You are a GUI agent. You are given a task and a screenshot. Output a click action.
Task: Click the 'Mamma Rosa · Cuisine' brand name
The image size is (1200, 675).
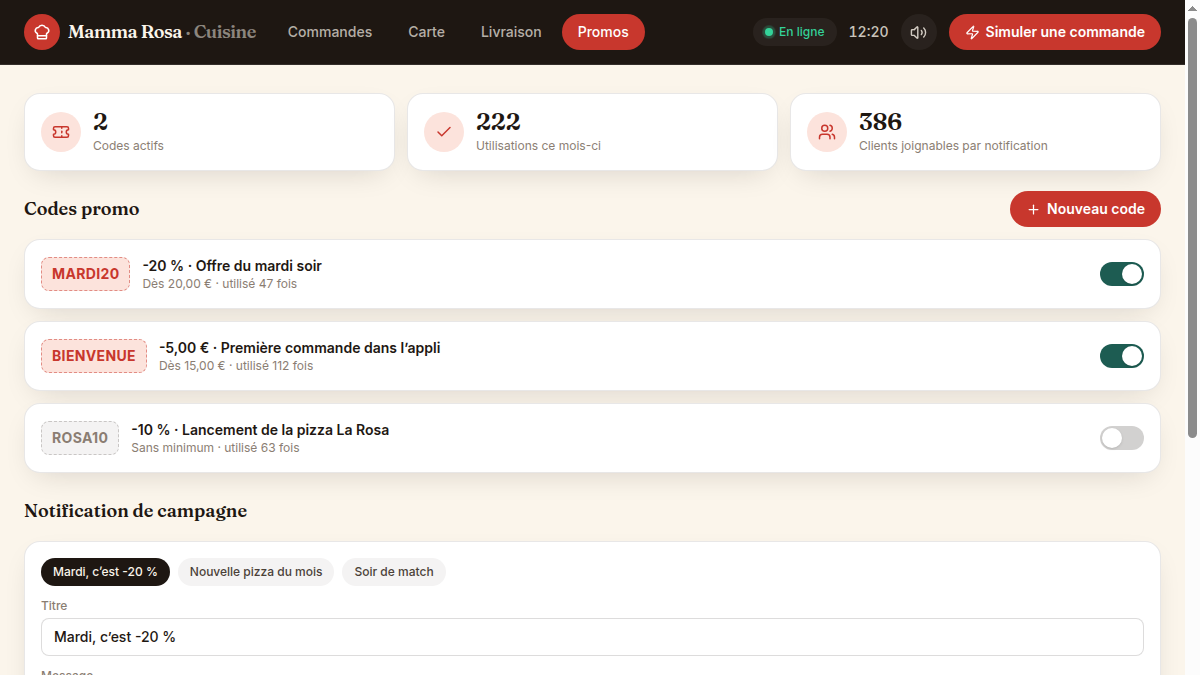162,32
